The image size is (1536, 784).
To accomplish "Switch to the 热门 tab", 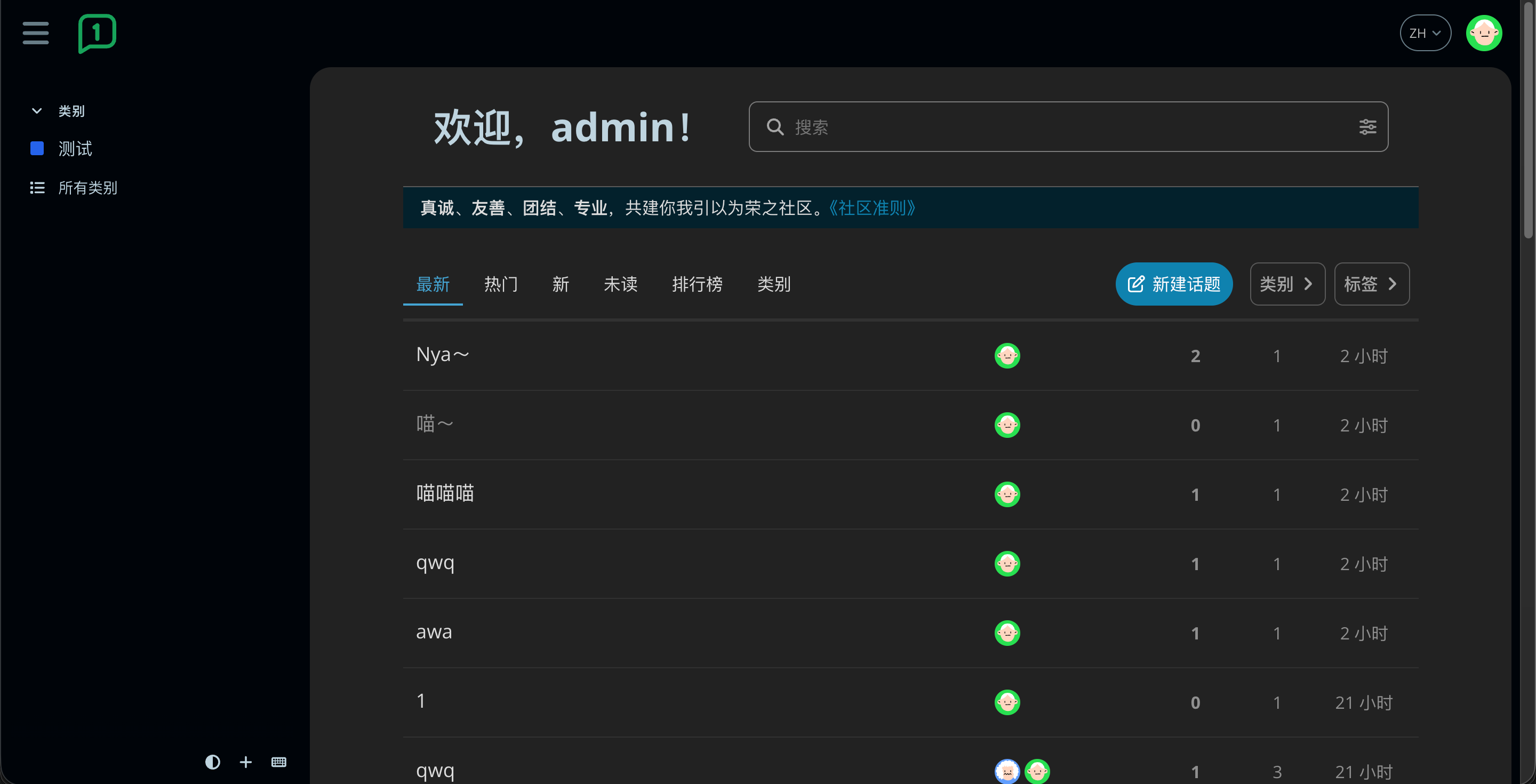I will 501,284.
